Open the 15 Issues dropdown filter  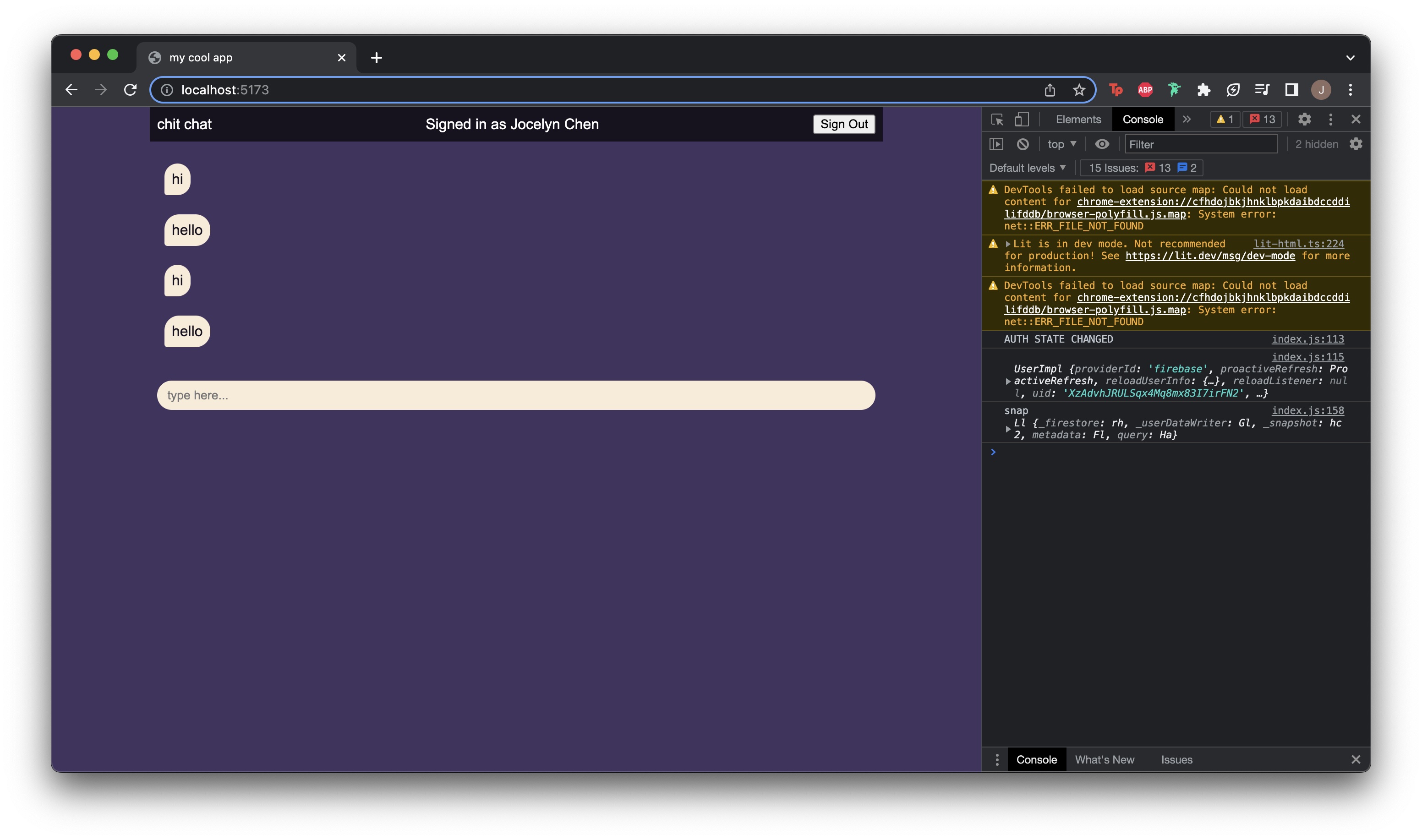tap(1114, 167)
